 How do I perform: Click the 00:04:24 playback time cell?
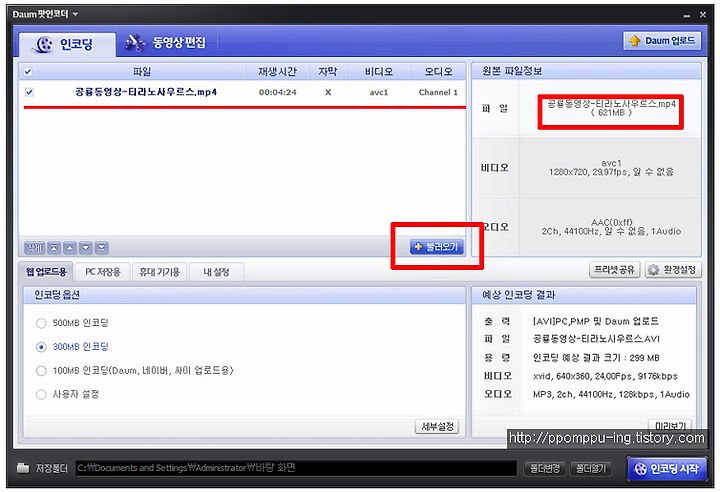point(277,92)
